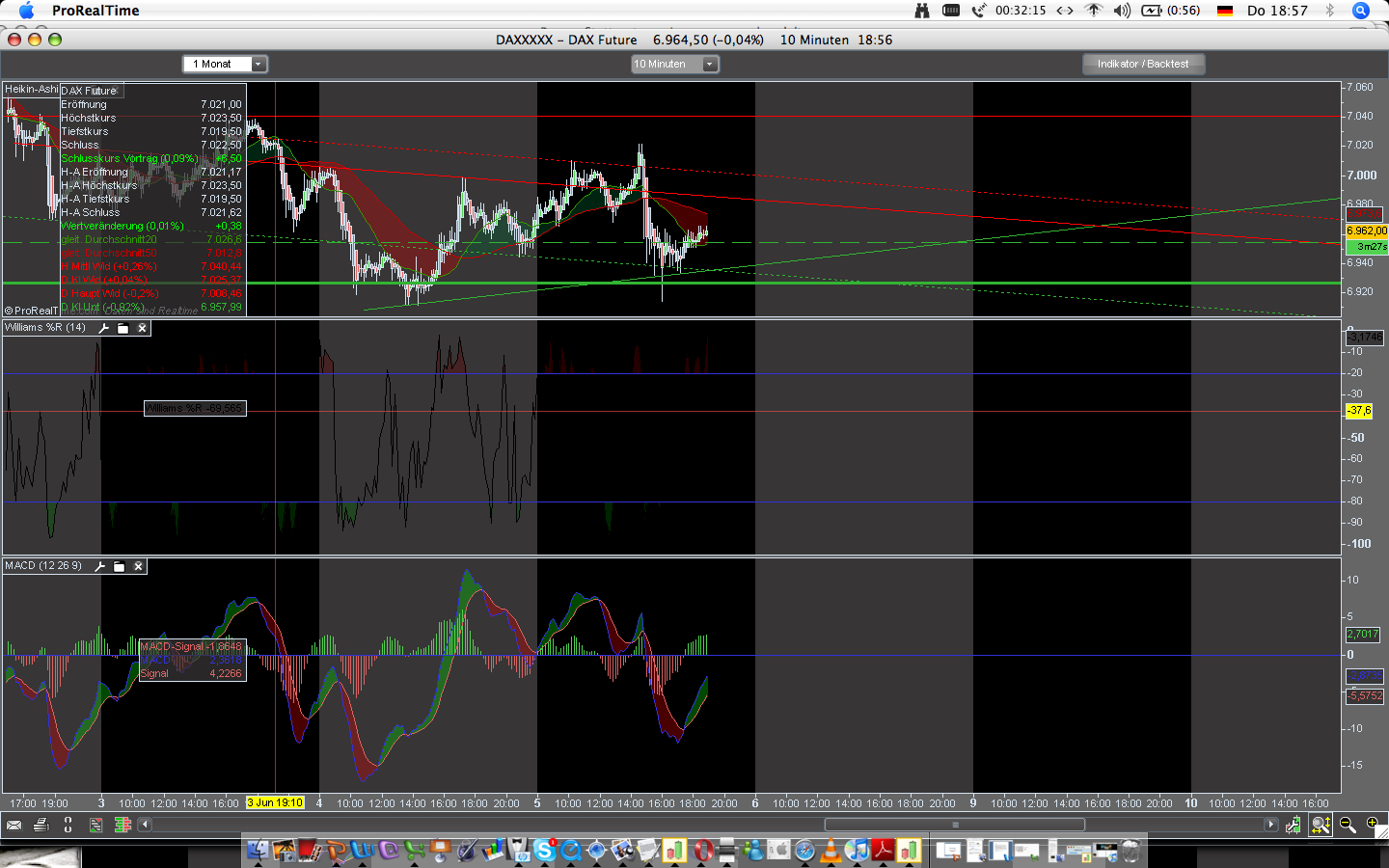This screenshot has width=1389, height=868.
Task: Click the printer icon in bottom toolbar
Action: pyautogui.click(x=41, y=825)
